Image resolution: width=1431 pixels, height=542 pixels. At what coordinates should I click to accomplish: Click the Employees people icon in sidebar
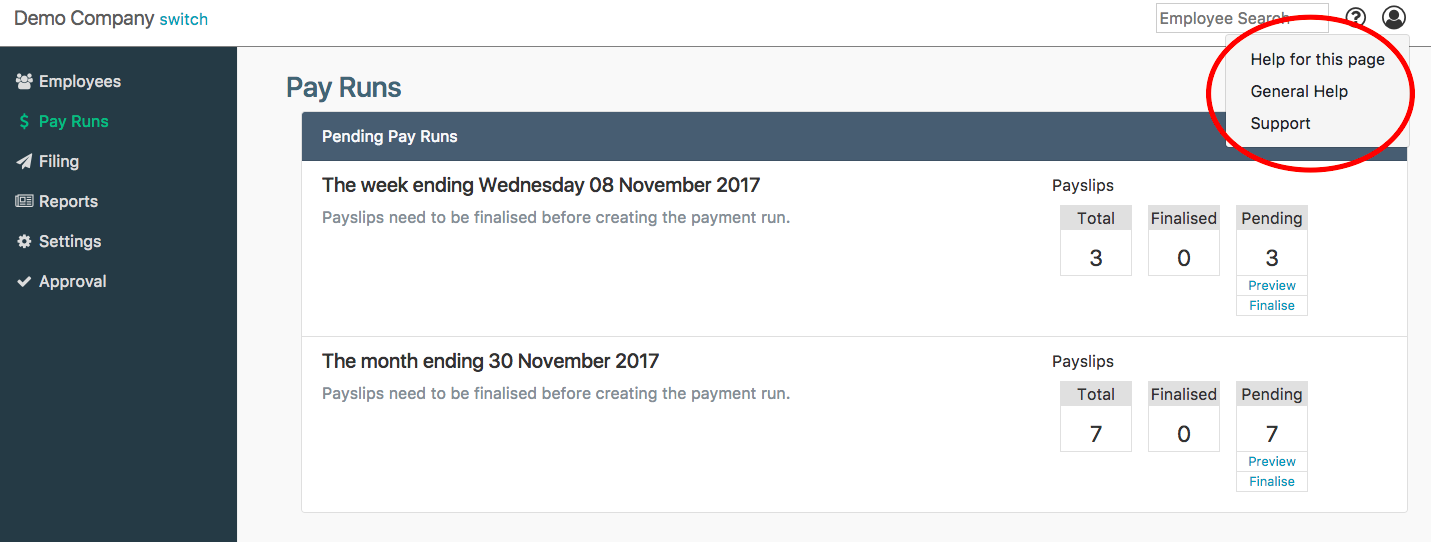pyautogui.click(x=25, y=82)
